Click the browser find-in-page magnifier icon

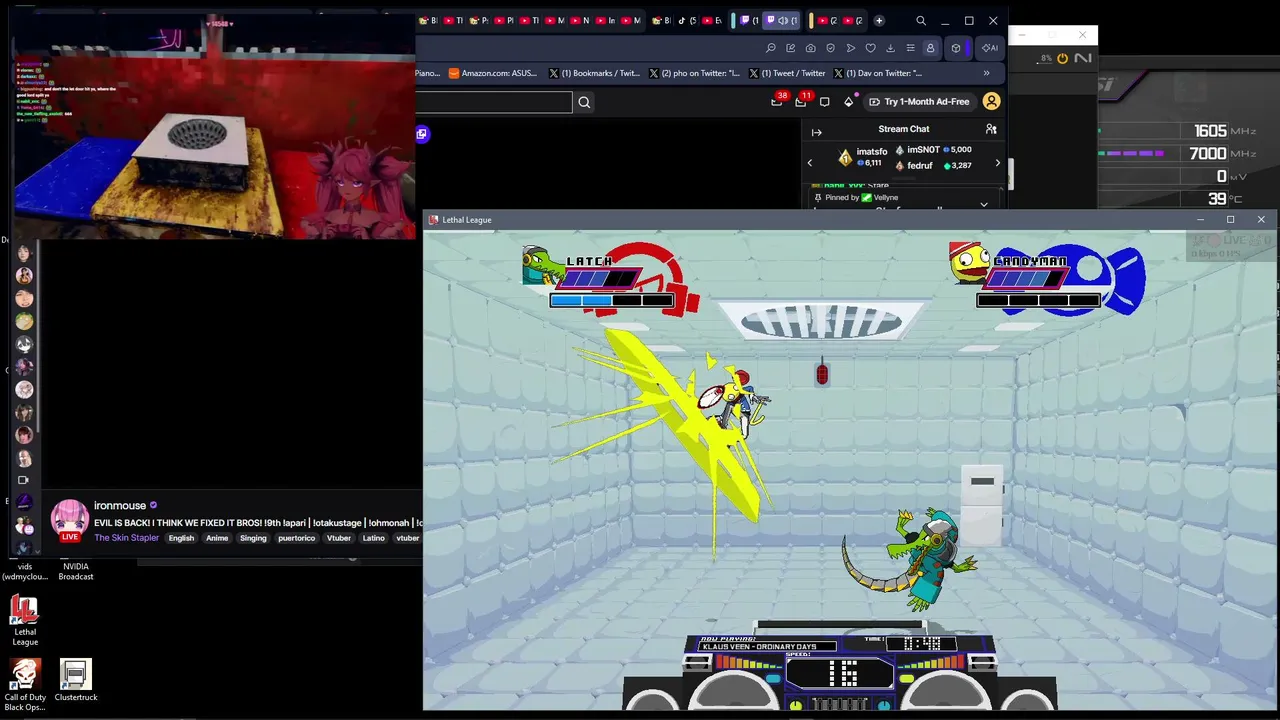(x=770, y=48)
